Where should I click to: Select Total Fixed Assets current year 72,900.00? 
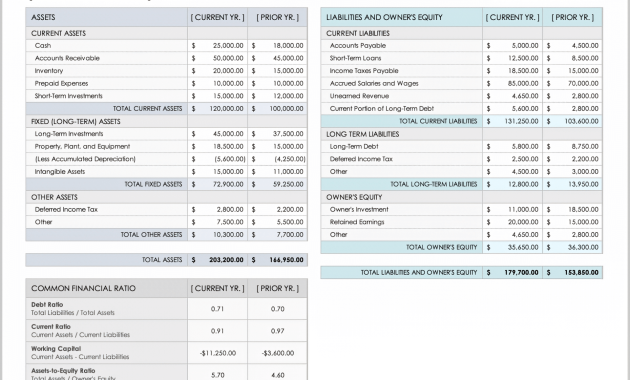click(228, 184)
